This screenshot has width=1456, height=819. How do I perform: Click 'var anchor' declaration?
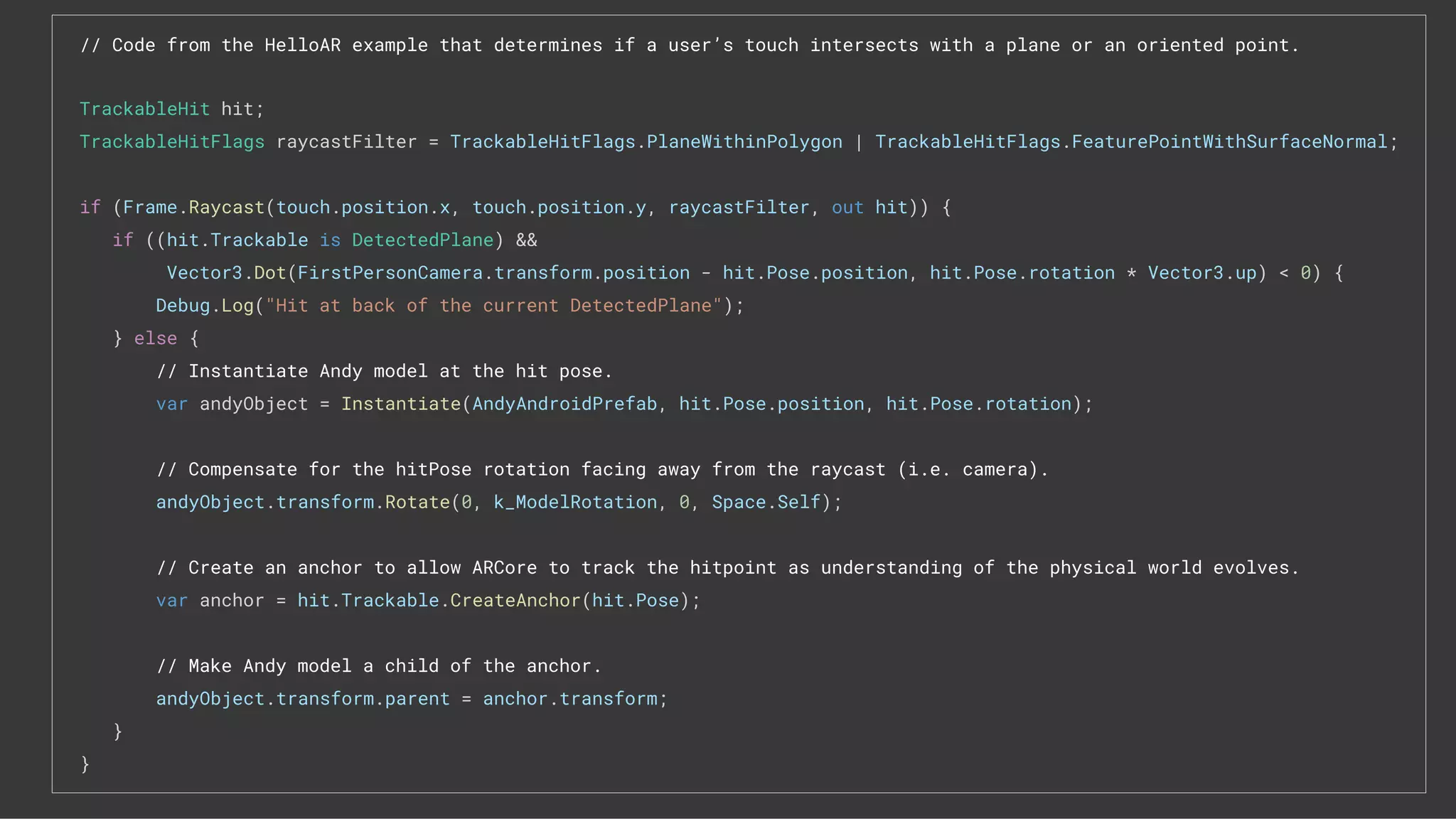210,600
